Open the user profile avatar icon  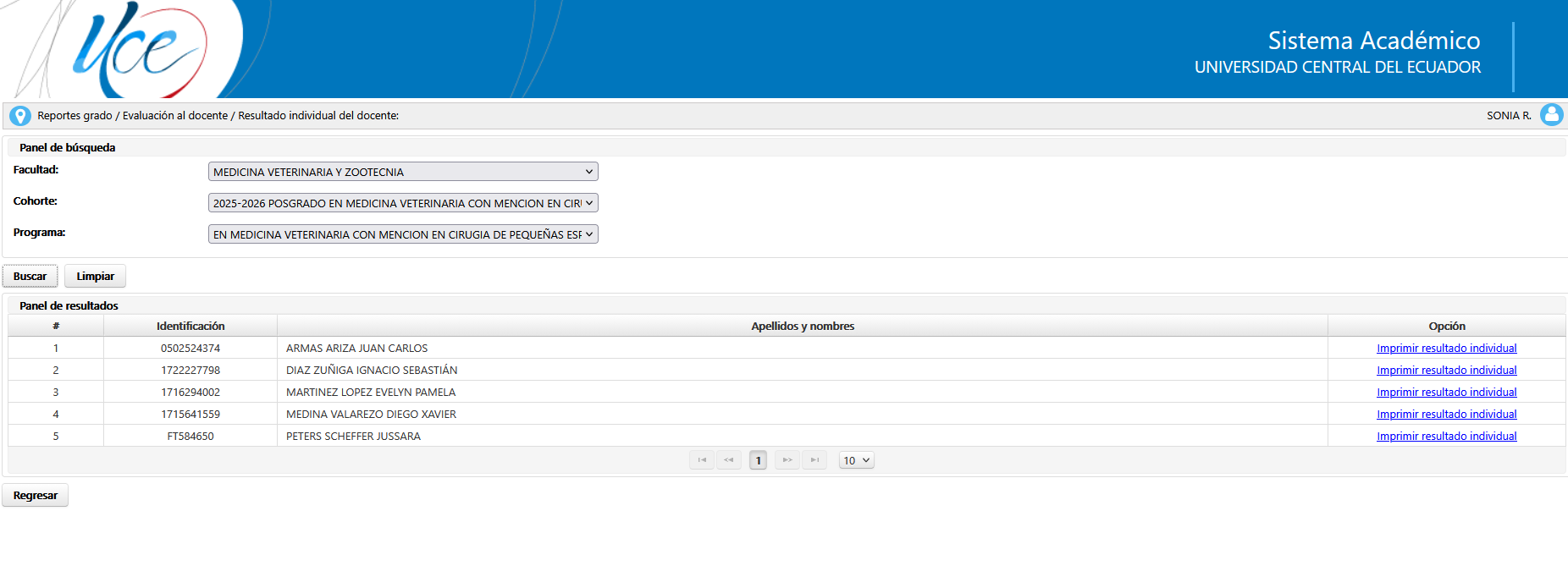1551,115
